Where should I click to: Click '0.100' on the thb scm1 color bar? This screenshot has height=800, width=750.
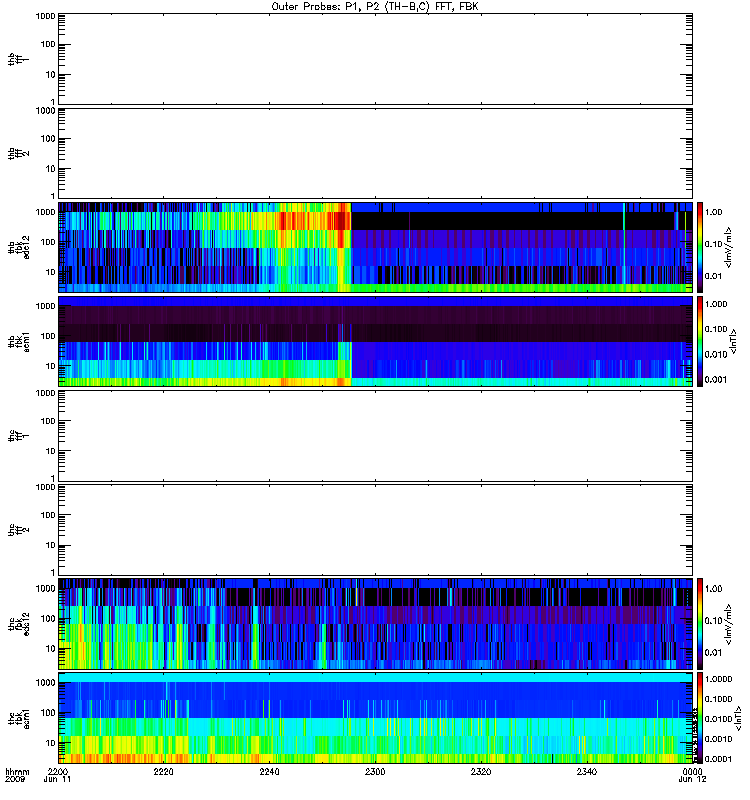tap(716, 329)
